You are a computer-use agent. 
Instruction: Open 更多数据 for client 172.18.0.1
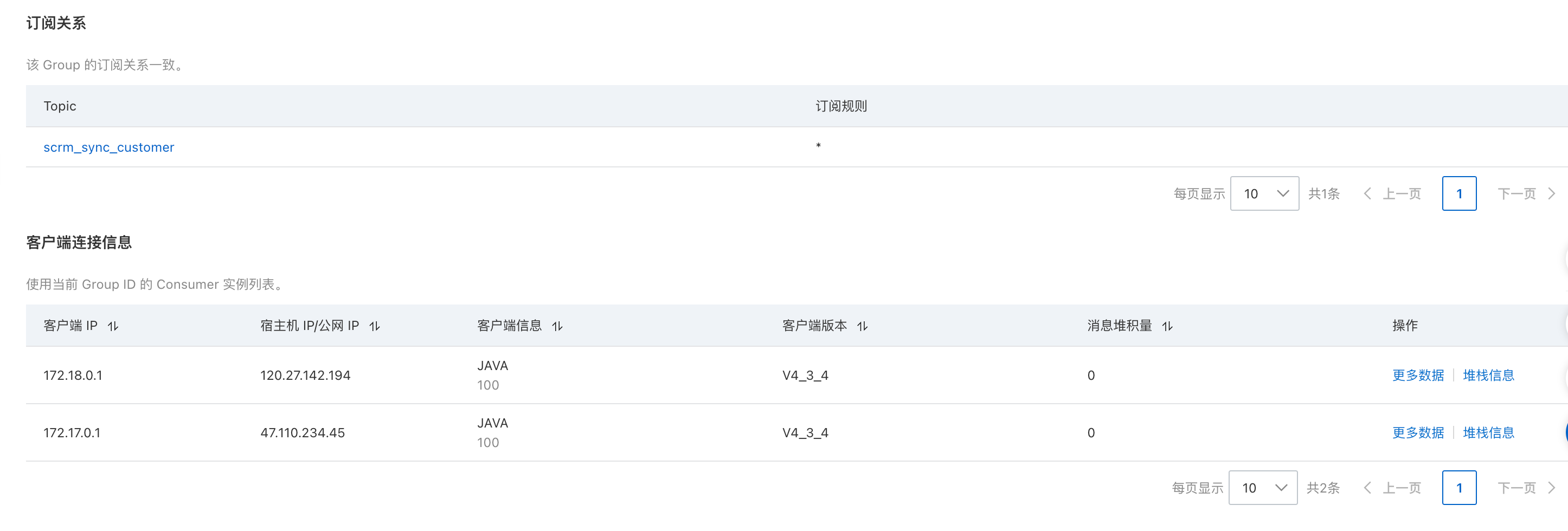pos(1418,375)
